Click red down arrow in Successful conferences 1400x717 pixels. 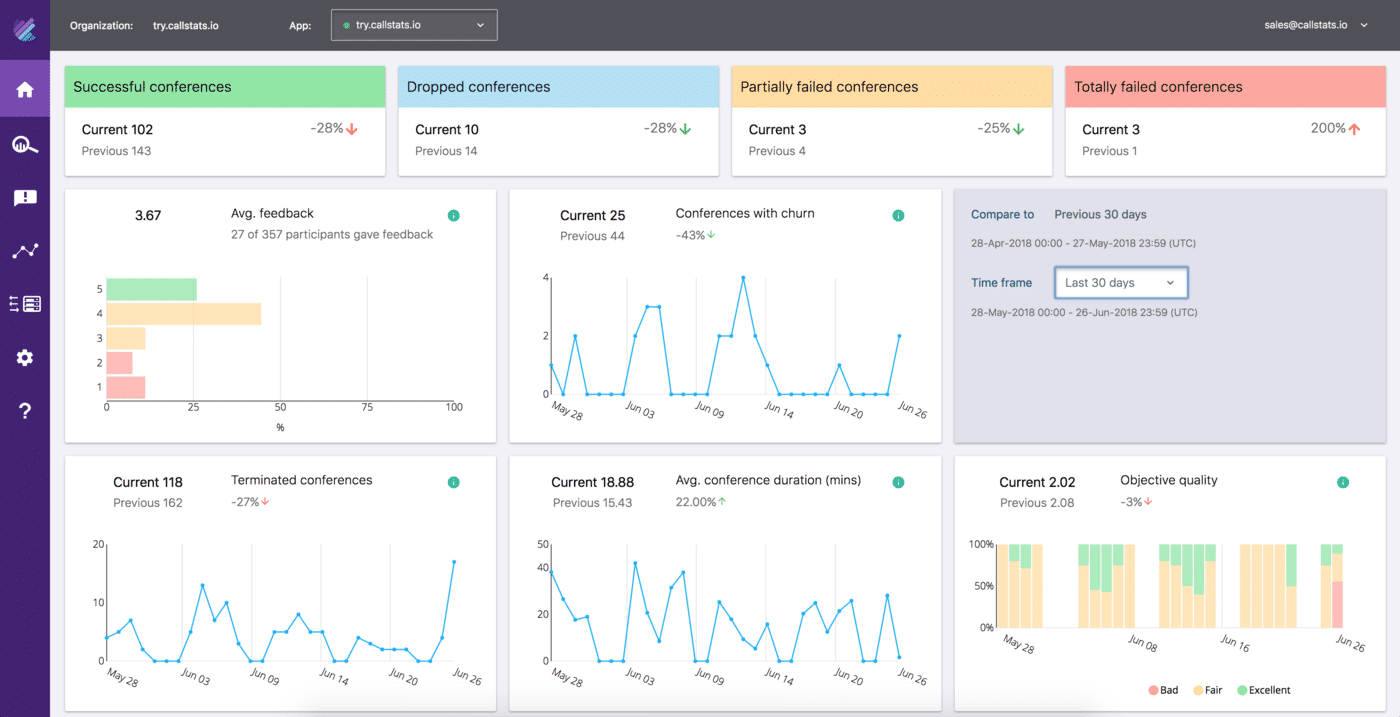pyautogui.click(x=352, y=129)
